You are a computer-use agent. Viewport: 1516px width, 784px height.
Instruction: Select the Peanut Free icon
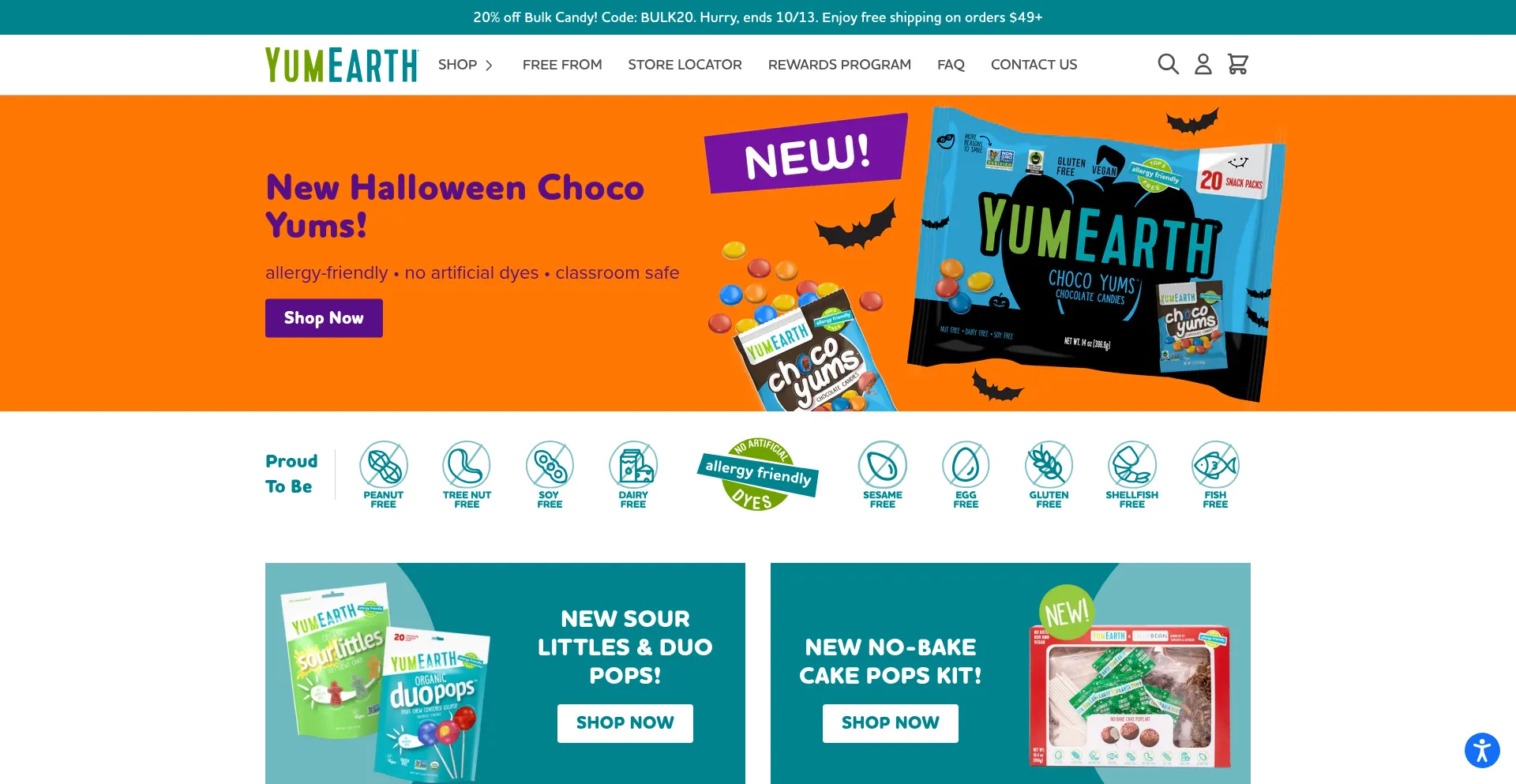pos(383,475)
